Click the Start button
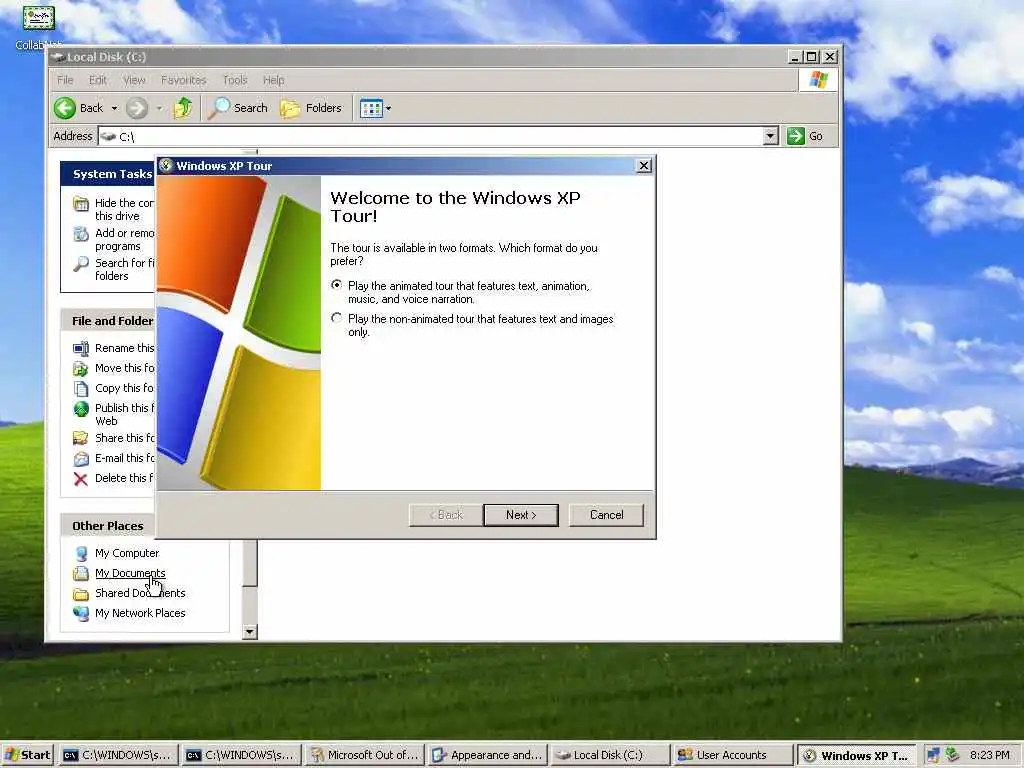This screenshot has width=1024, height=768. pyautogui.click(x=27, y=755)
